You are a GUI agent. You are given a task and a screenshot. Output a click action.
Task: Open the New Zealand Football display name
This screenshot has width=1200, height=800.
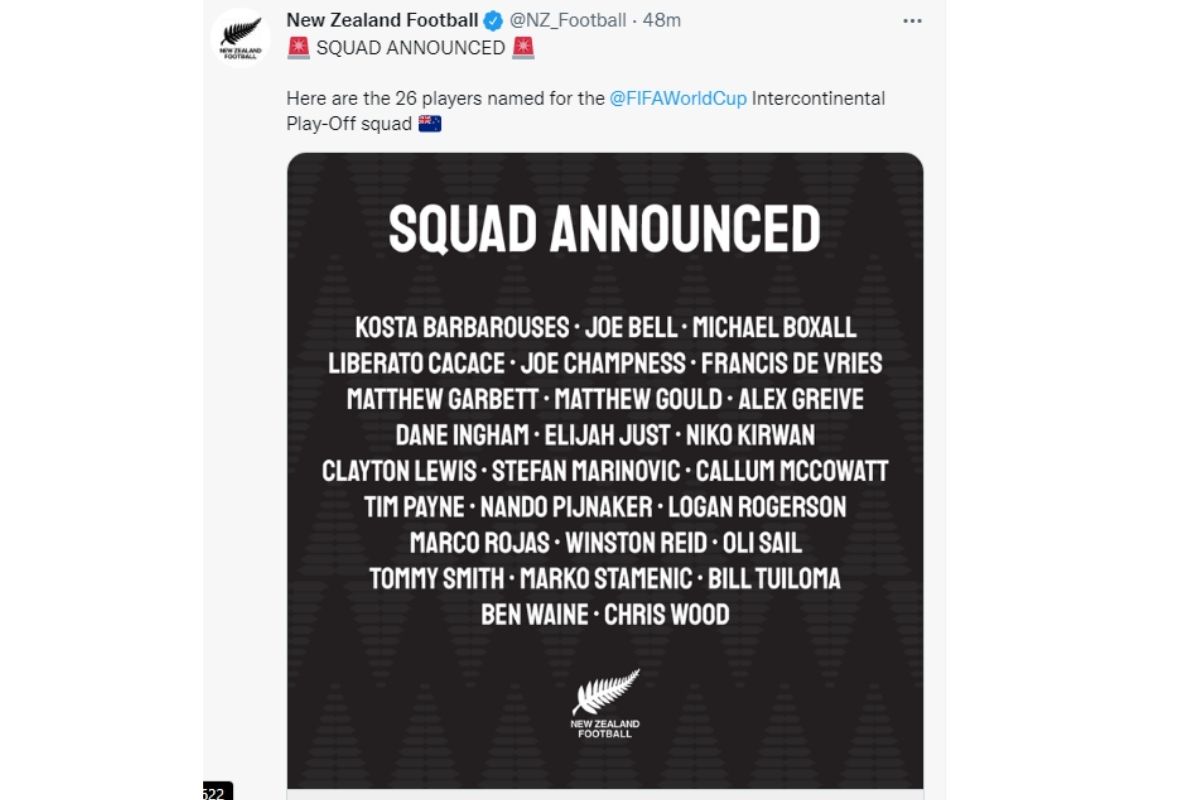381,21
